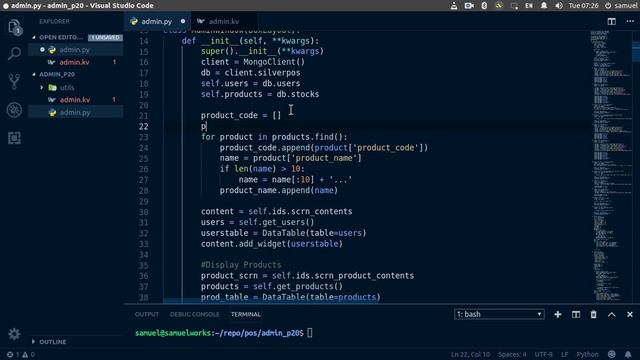Click 'content.add_widget(userstable)' line
The height and width of the screenshot is (360, 640).
[x=271, y=244]
